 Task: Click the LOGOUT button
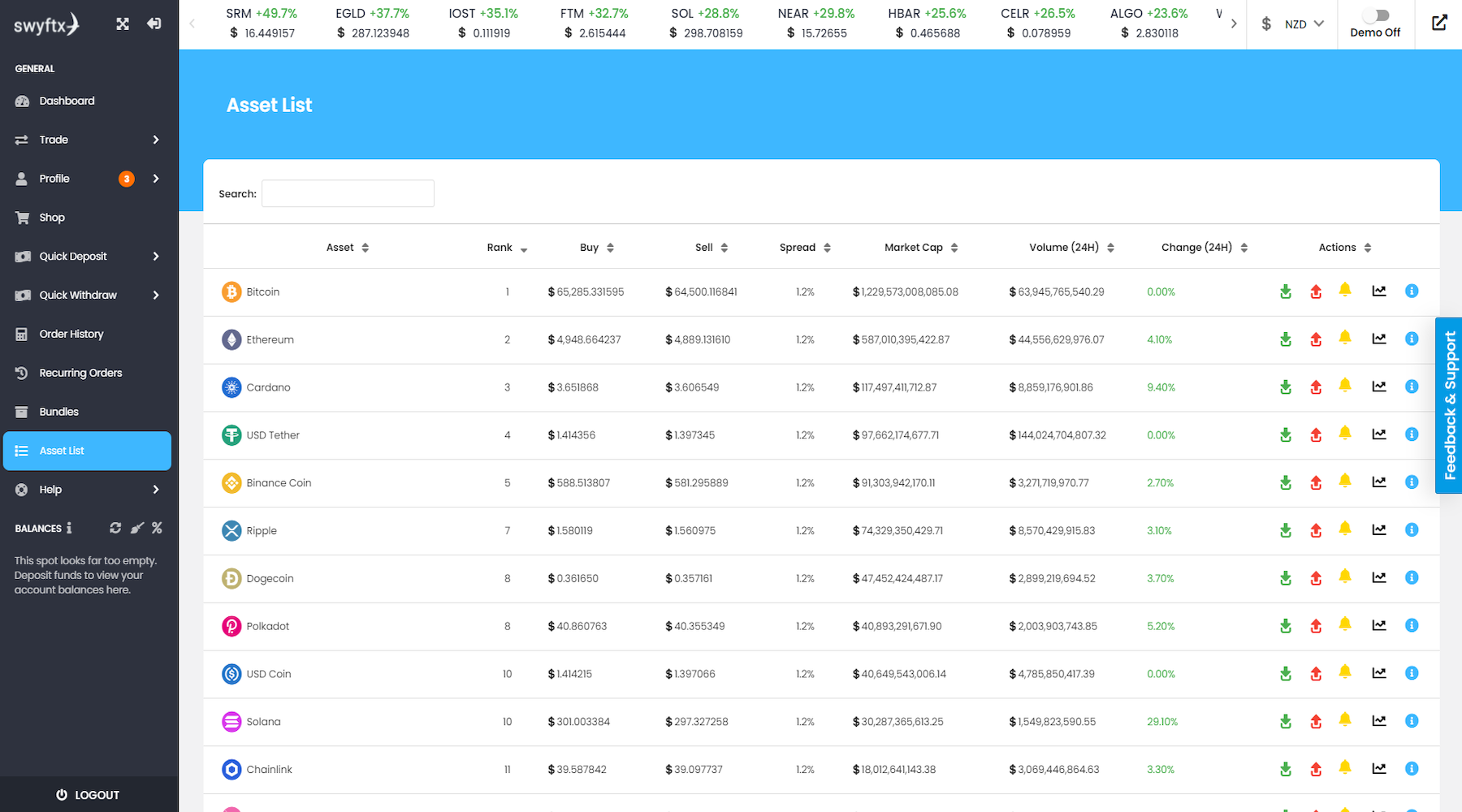pos(88,795)
